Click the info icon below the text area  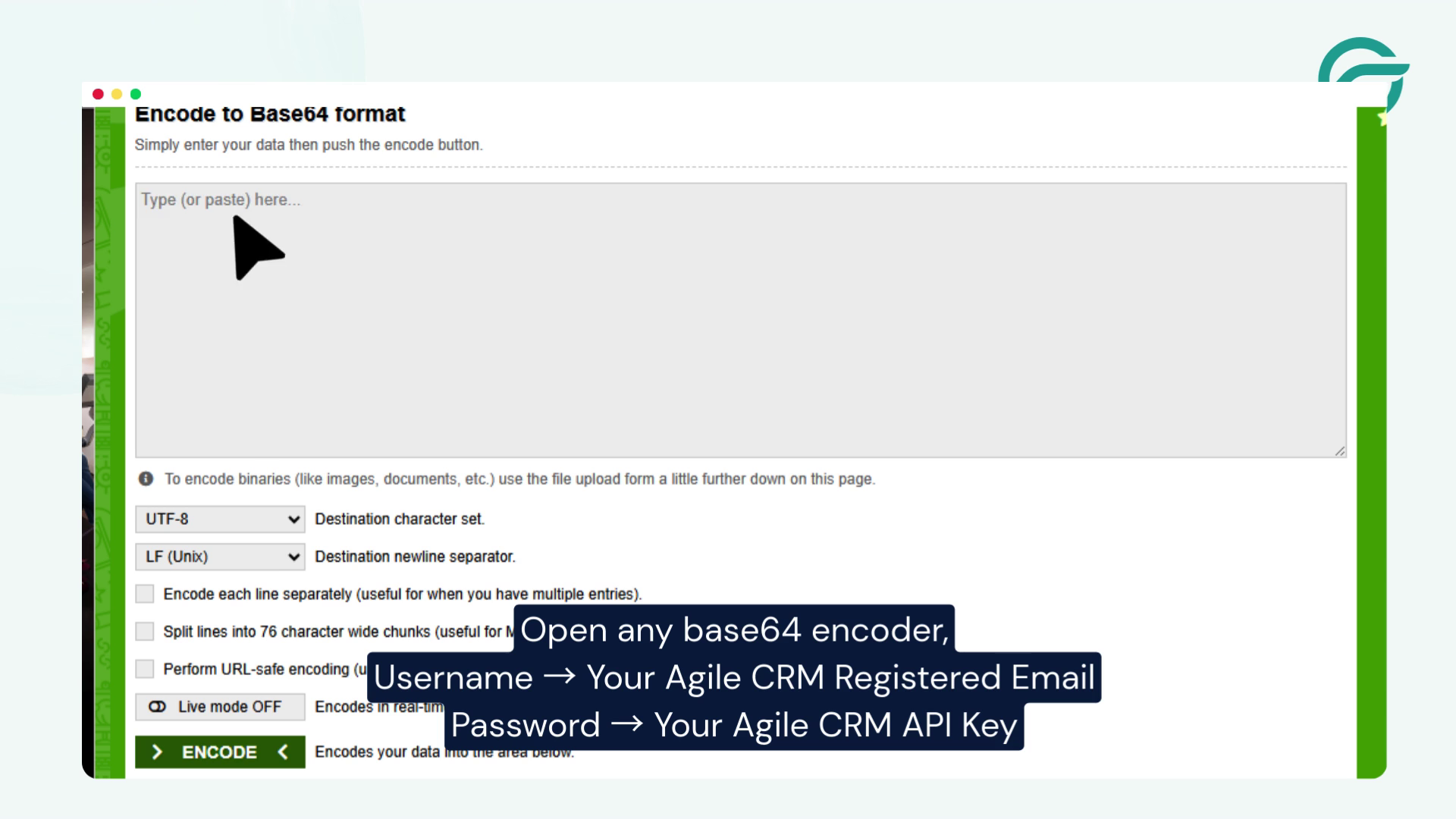[x=146, y=479]
